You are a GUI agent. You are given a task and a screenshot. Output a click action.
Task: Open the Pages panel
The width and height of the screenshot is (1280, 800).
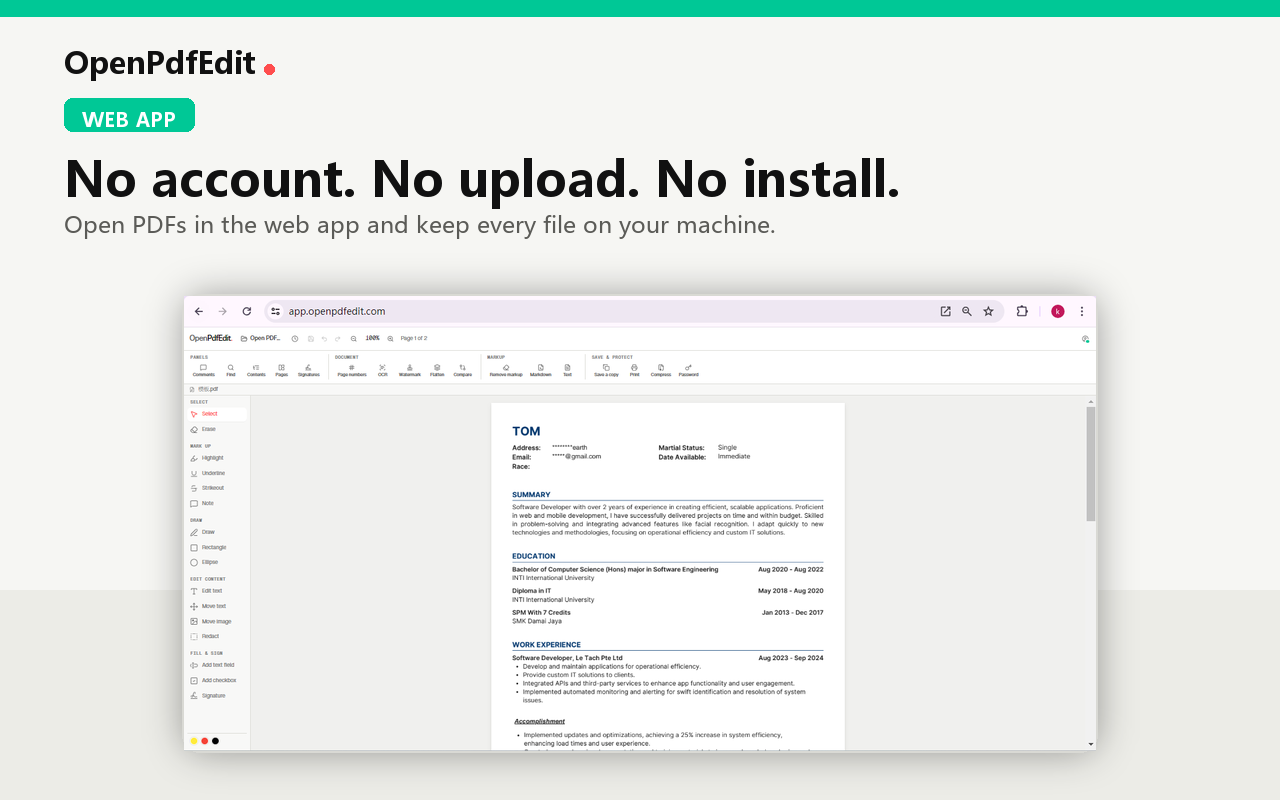pyautogui.click(x=282, y=370)
